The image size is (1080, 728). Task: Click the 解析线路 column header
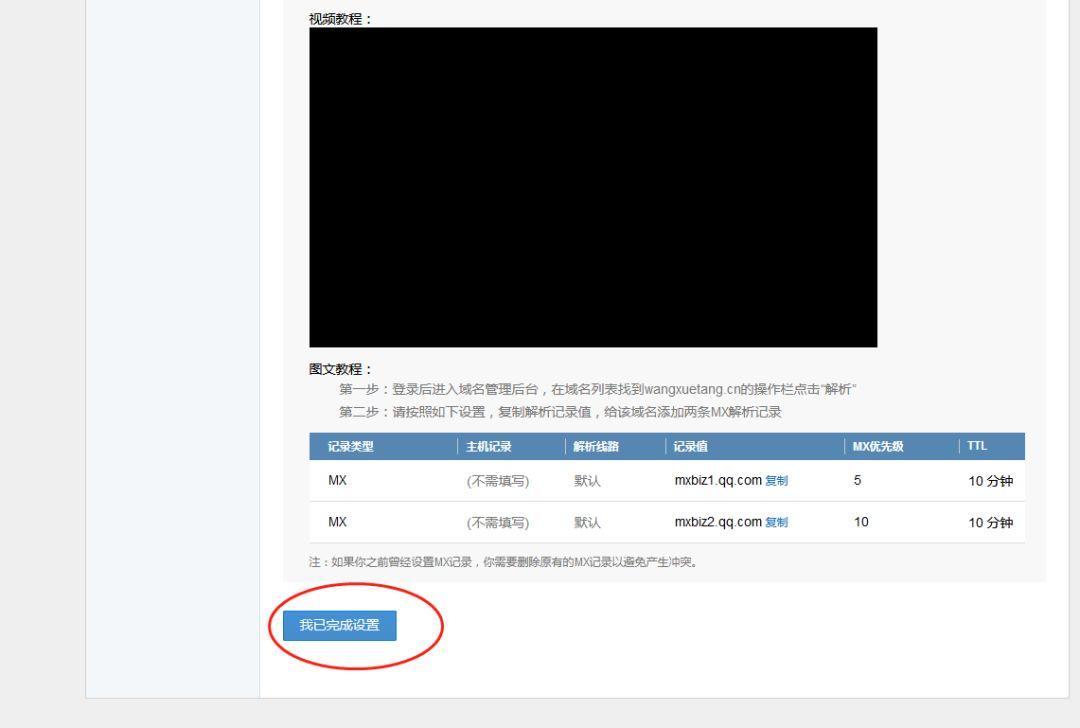coord(597,446)
